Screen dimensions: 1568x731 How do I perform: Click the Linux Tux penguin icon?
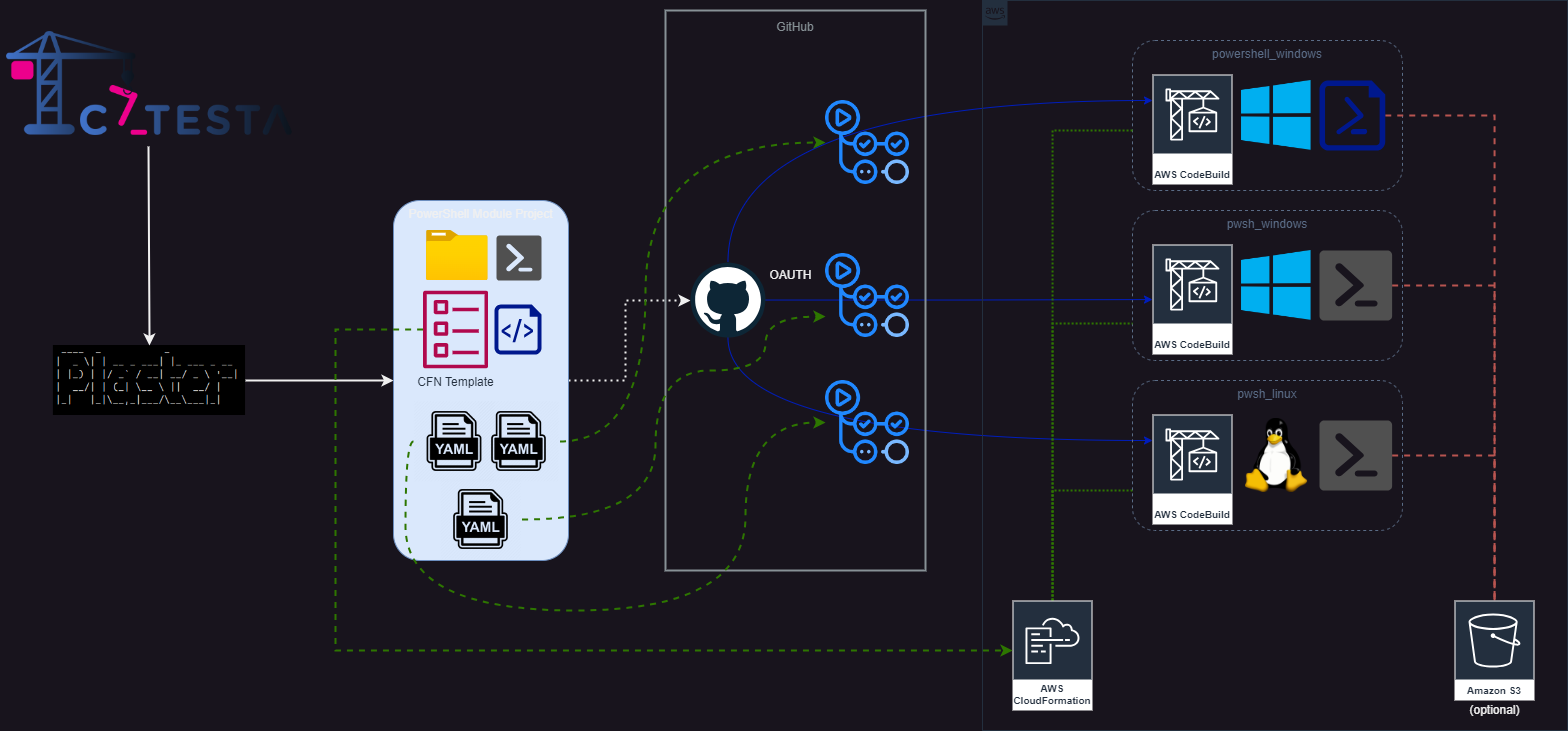[x=1276, y=455]
